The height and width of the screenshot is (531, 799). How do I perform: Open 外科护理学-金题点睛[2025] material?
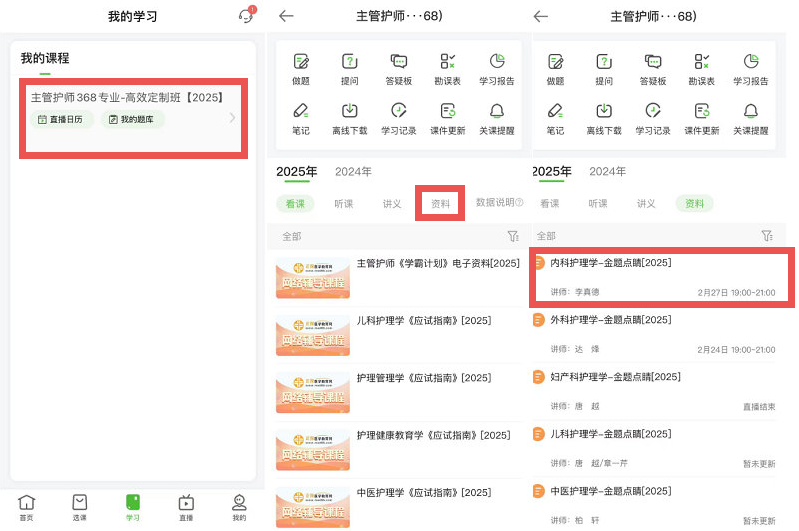661,333
